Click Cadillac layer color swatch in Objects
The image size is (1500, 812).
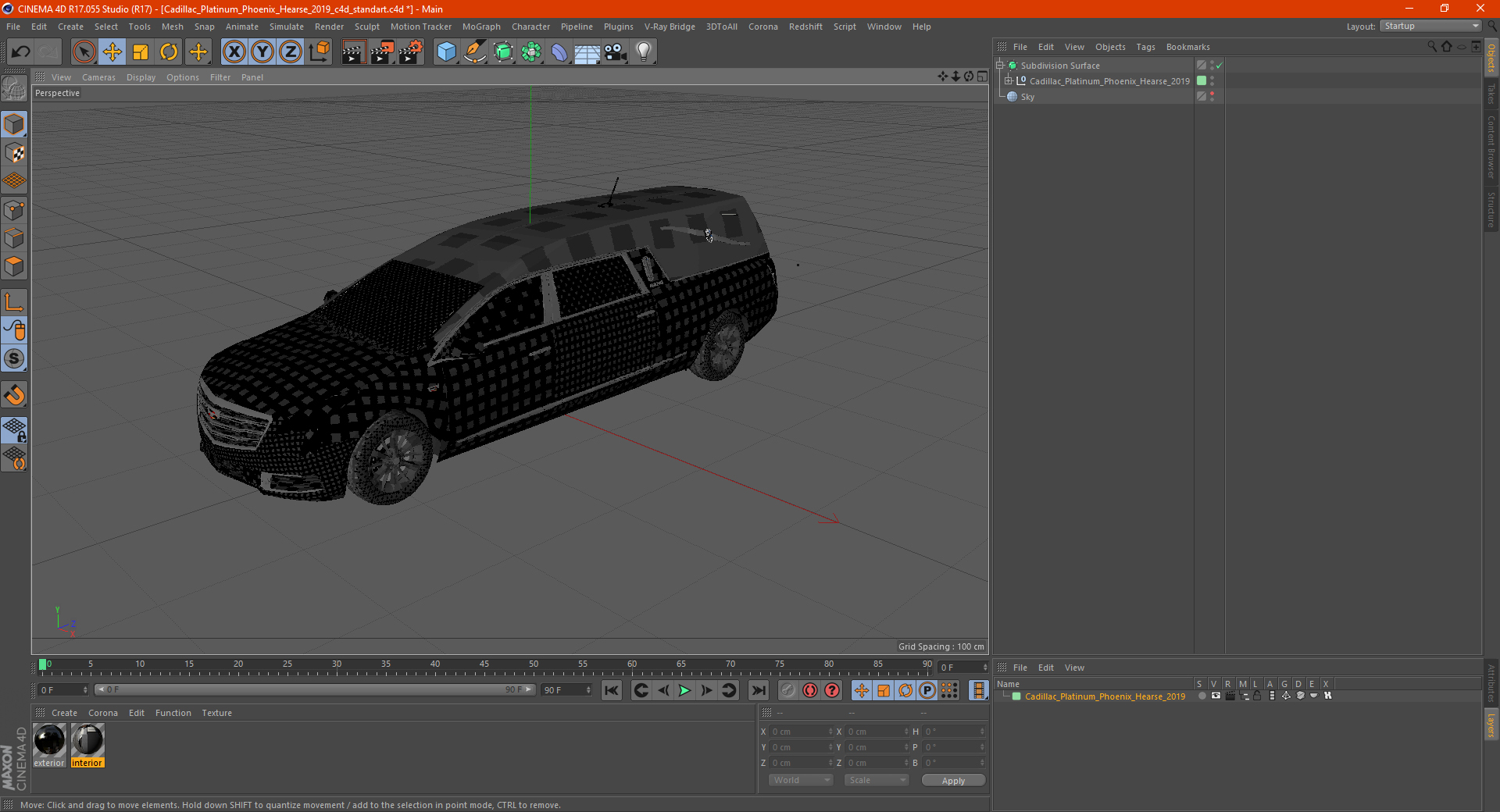coord(1202,81)
